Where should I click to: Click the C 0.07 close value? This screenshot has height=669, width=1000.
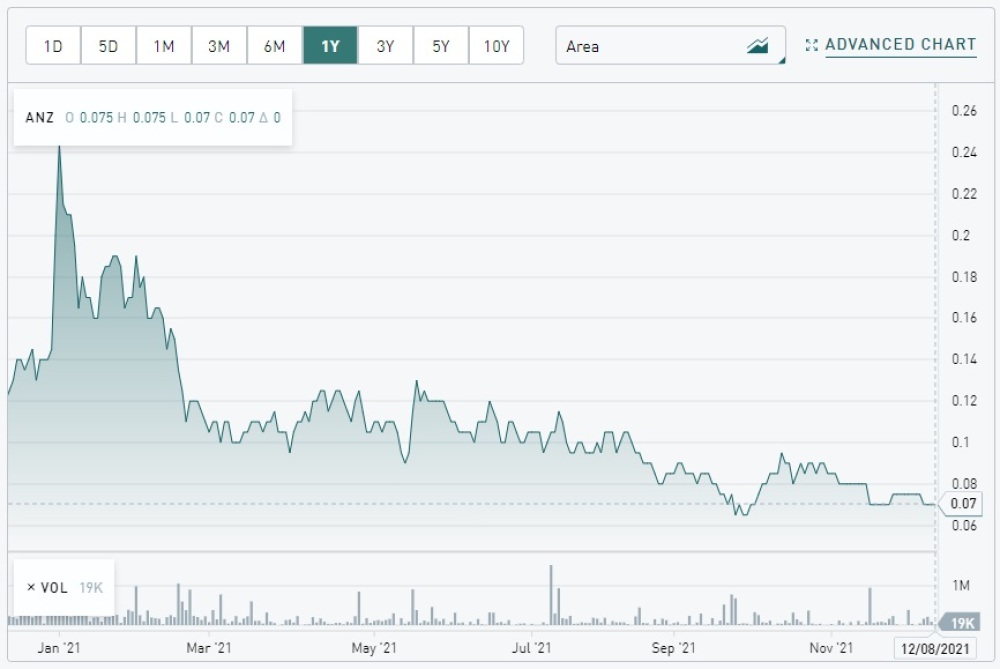(x=235, y=117)
